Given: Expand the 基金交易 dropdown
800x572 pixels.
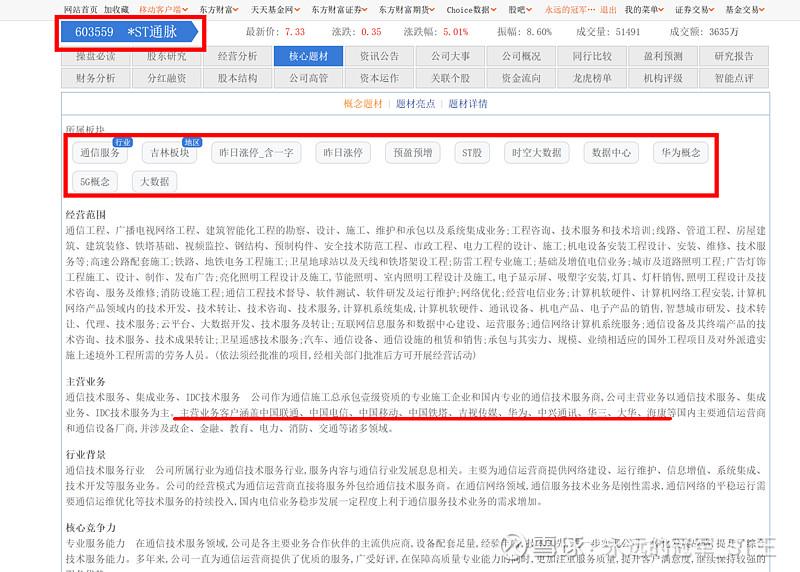Looking at the screenshot, I should tap(745, 10).
